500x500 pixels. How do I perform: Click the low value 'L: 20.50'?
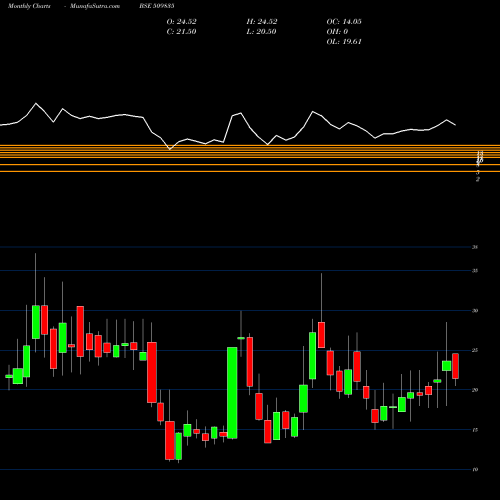pyautogui.click(x=262, y=32)
